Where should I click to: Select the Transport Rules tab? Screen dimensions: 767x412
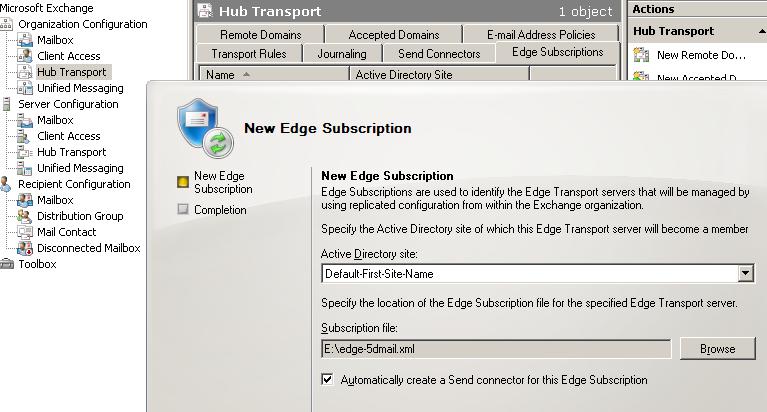pyautogui.click(x=249, y=54)
